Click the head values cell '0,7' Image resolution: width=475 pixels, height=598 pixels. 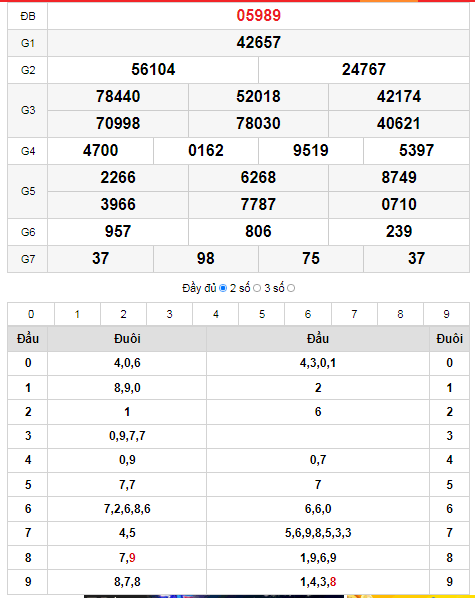point(318,460)
